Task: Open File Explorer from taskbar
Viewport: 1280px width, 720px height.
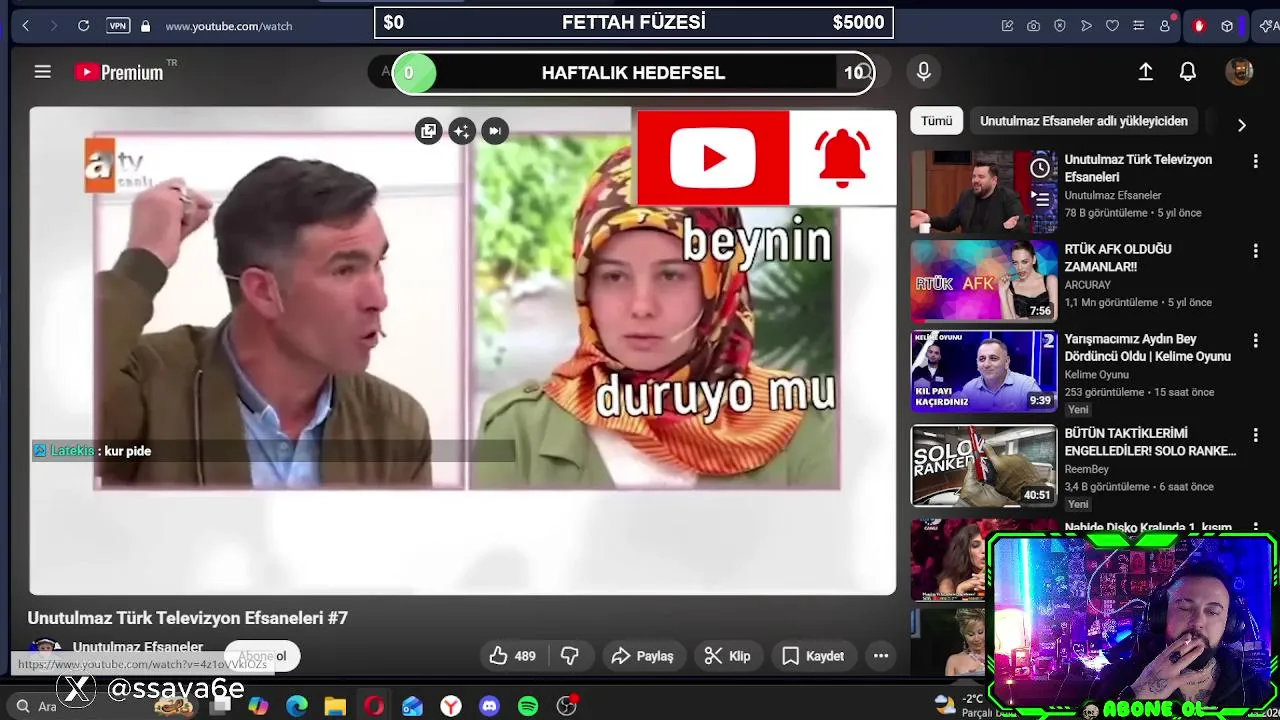Action: (x=335, y=706)
